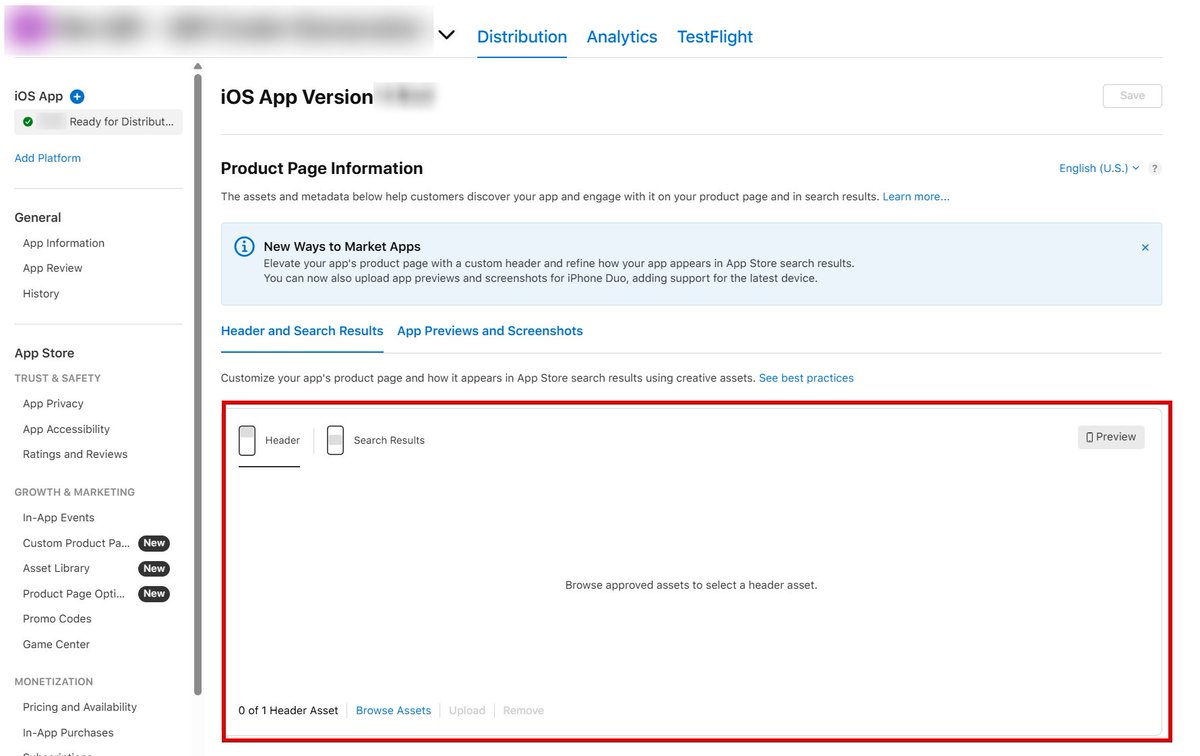1200x756 pixels.
Task: Open In-App Purchases in sidebar
Action: click(68, 733)
